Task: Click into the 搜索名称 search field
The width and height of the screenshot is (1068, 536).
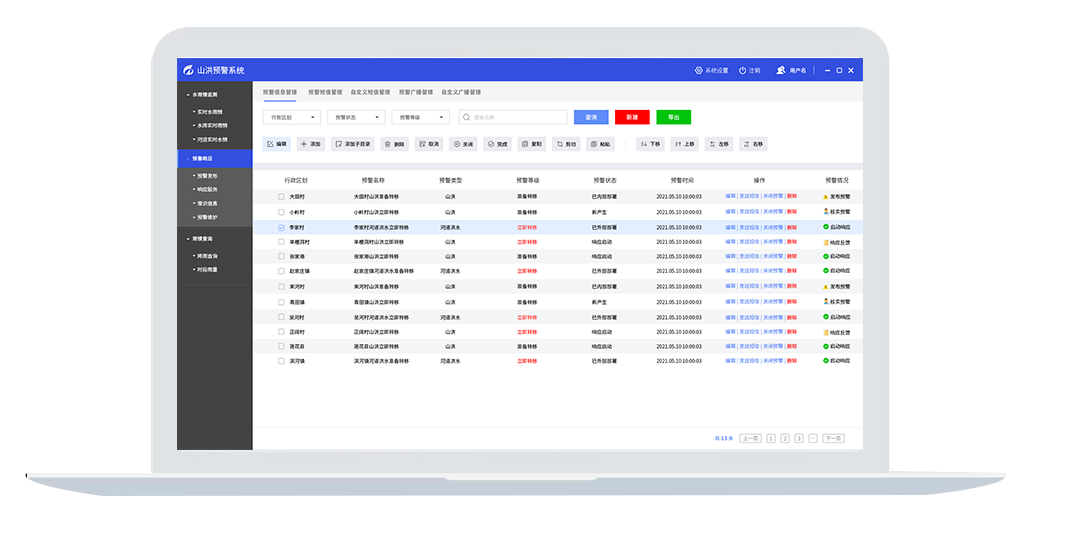Action: point(517,117)
